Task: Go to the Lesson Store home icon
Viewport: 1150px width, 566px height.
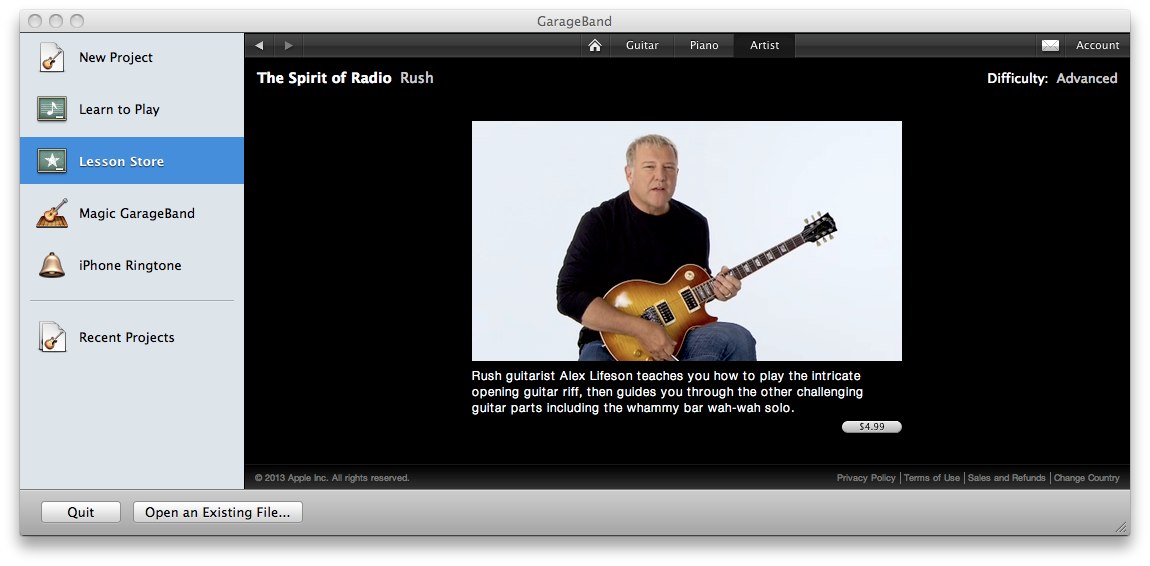Action: click(595, 45)
